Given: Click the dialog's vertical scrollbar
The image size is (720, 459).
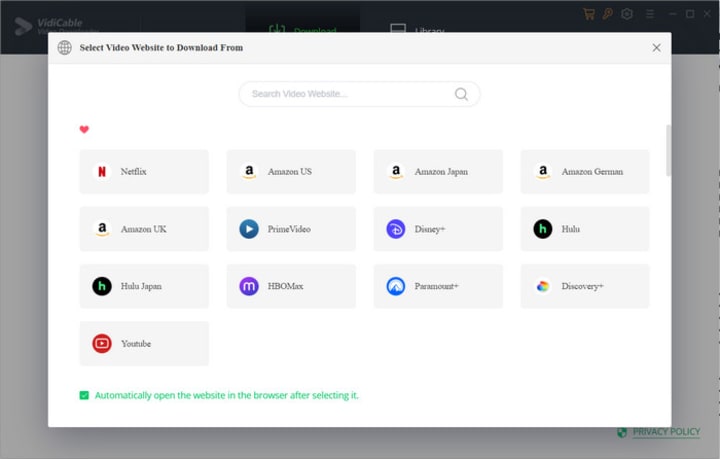Looking at the screenshot, I should coord(669,151).
